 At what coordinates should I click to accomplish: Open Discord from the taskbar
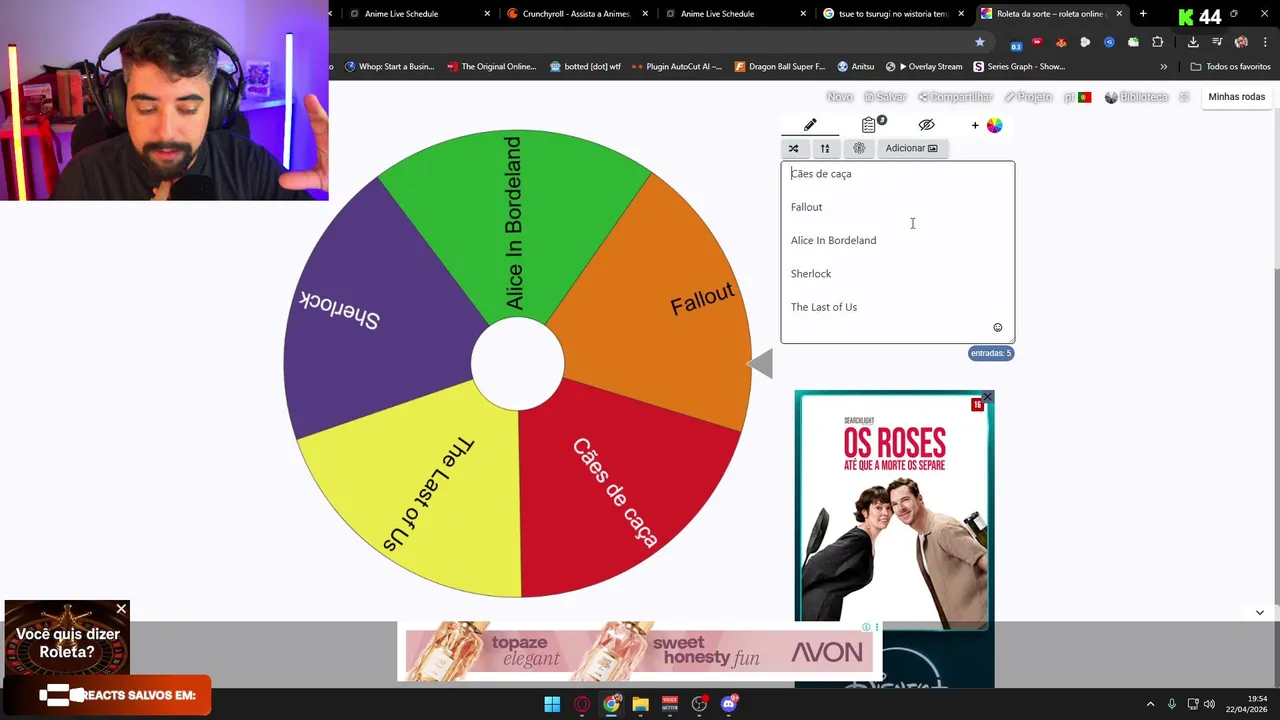pos(729,704)
